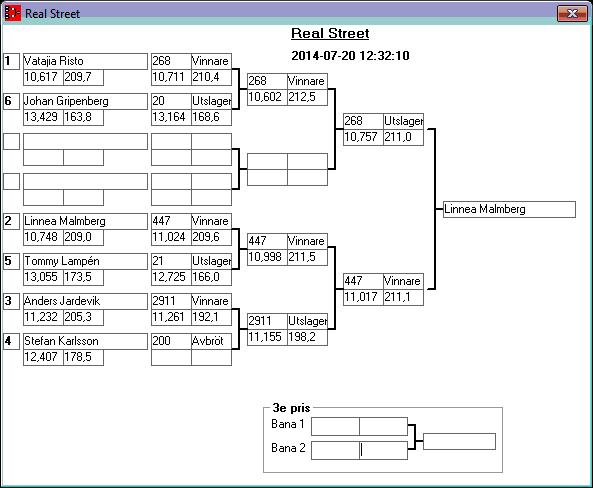Image resolution: width=593 pixels, height=488 pixels.
Task: Click the seed number 1 box
Action: pos(11,61)
